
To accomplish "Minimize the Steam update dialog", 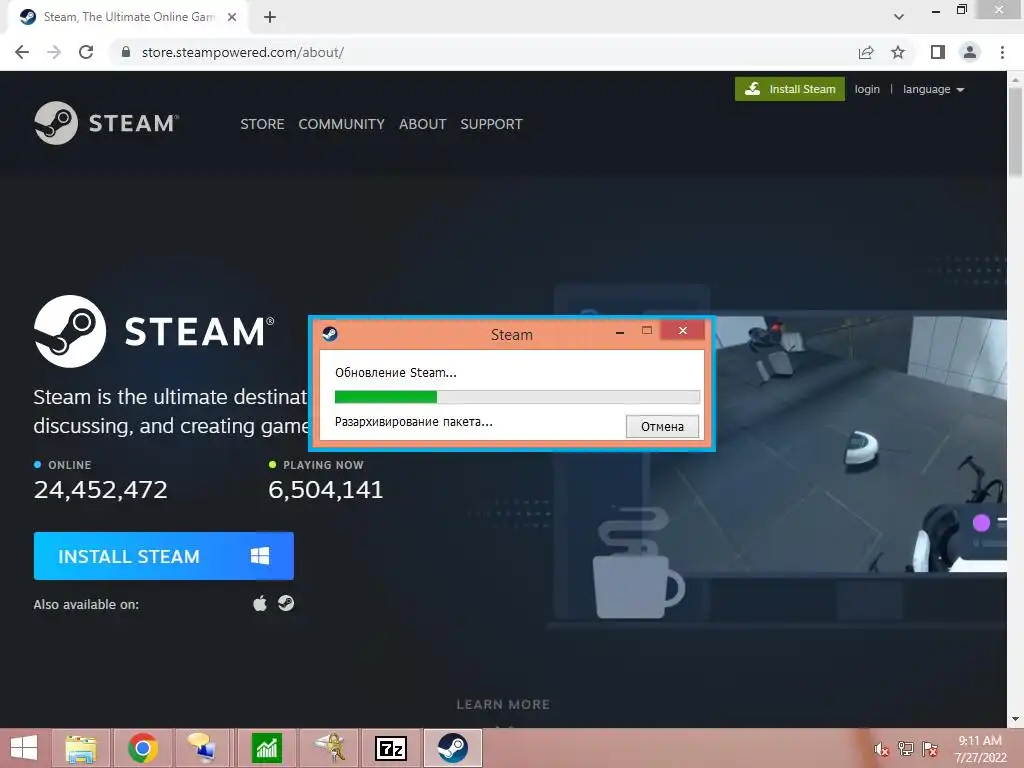I will (620, 332).
